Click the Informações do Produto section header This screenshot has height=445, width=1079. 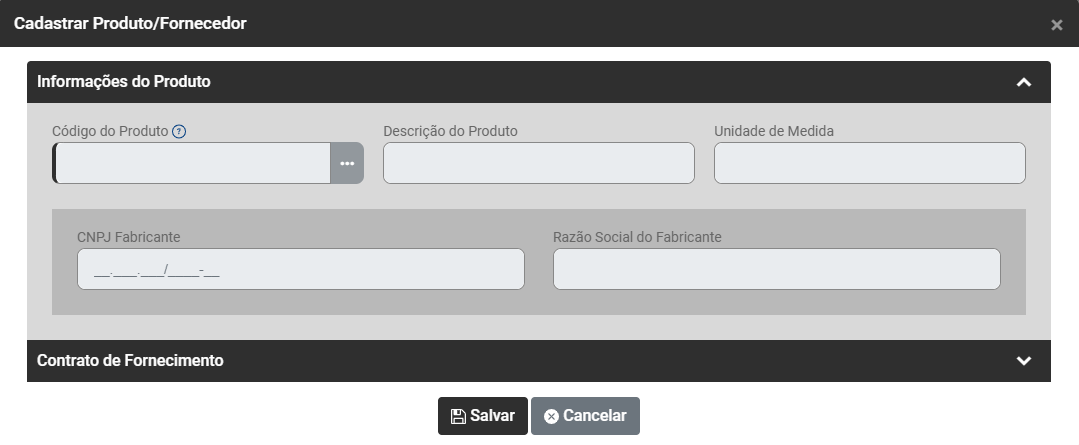pos(124,82)
